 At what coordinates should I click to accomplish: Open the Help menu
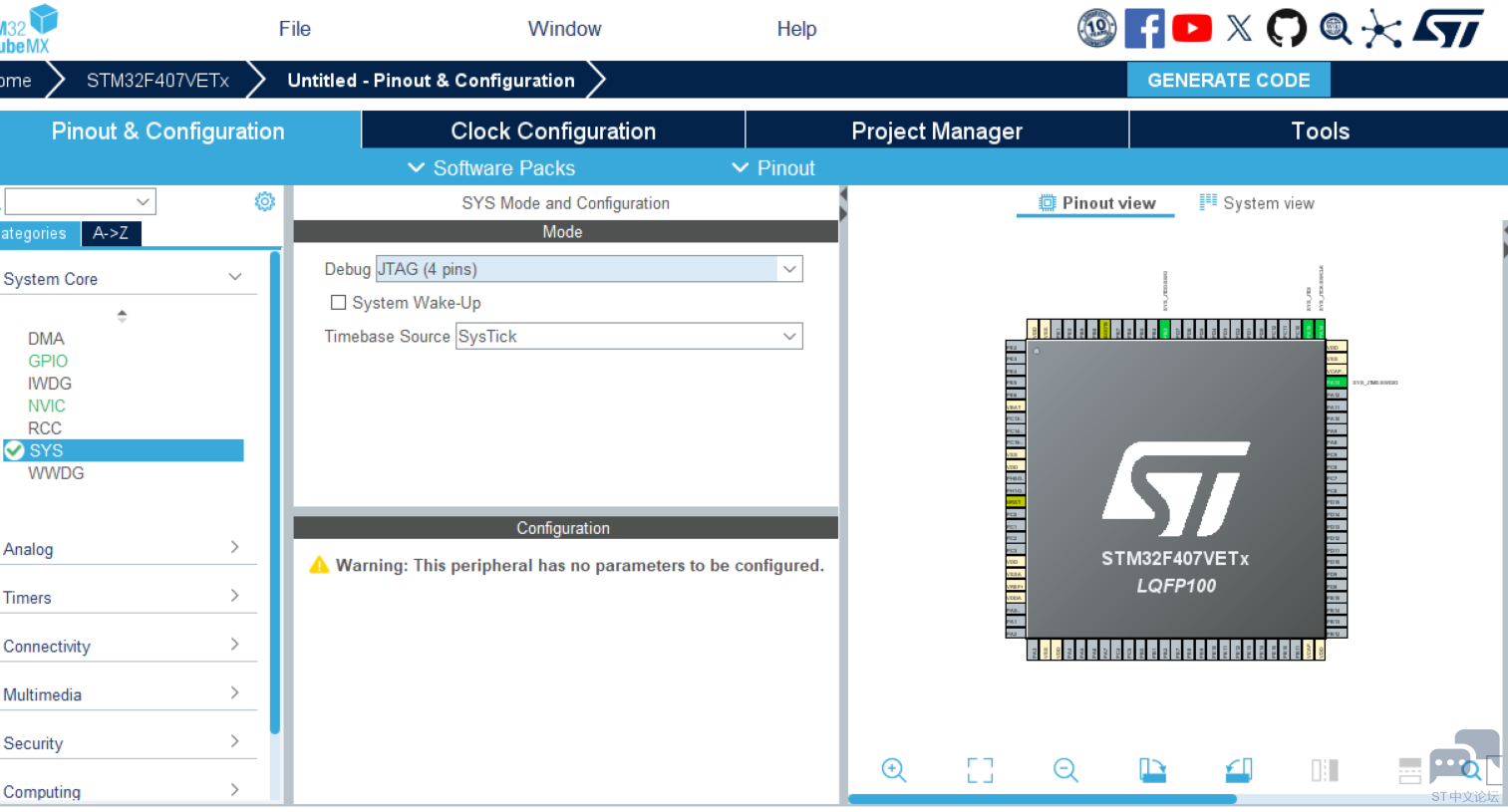point(796,29)
